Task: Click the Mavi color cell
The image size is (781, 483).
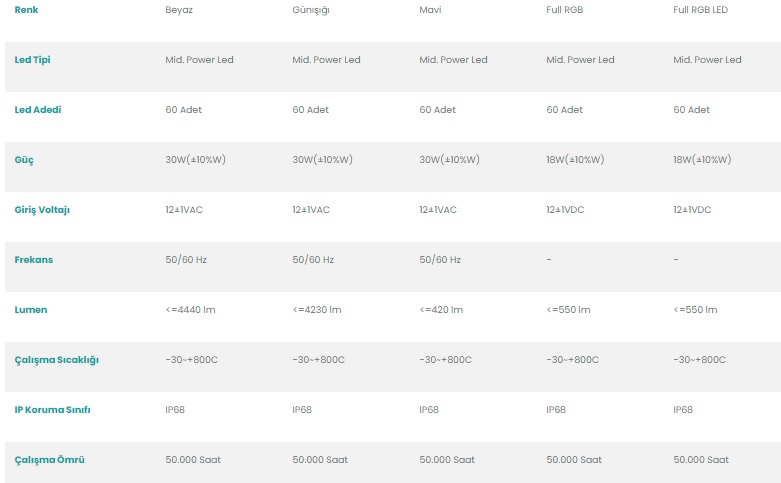Action: point(431,10)
